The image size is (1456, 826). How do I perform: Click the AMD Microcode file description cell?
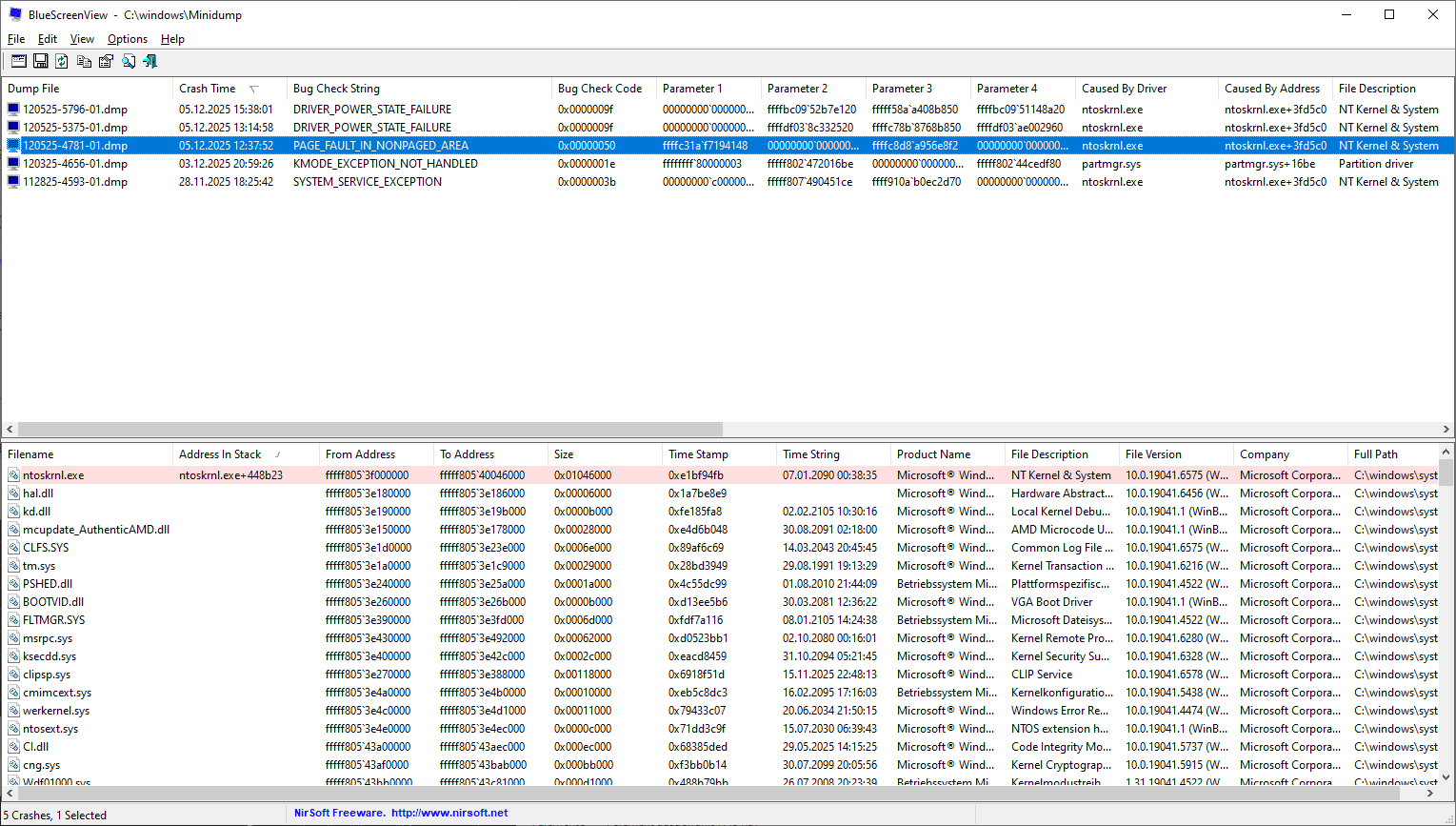click(x=1061, y=530)
